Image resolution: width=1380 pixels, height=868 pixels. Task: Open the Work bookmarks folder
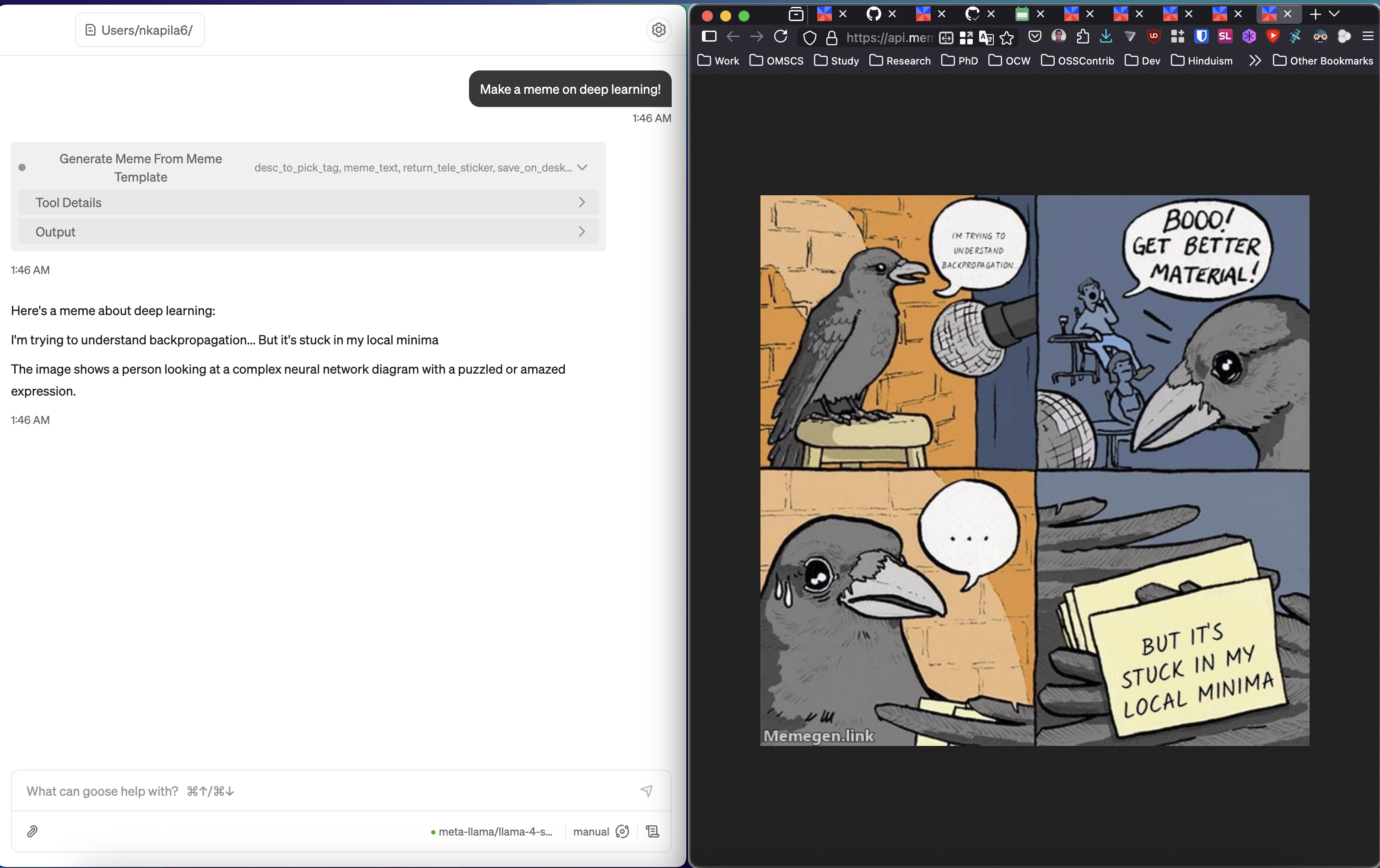click(x=719, y=61)
